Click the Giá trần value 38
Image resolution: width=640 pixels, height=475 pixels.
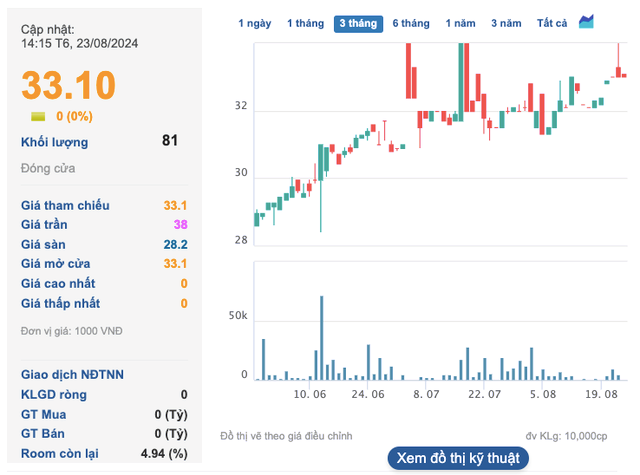pyautogui.click(x=180, y=225)
